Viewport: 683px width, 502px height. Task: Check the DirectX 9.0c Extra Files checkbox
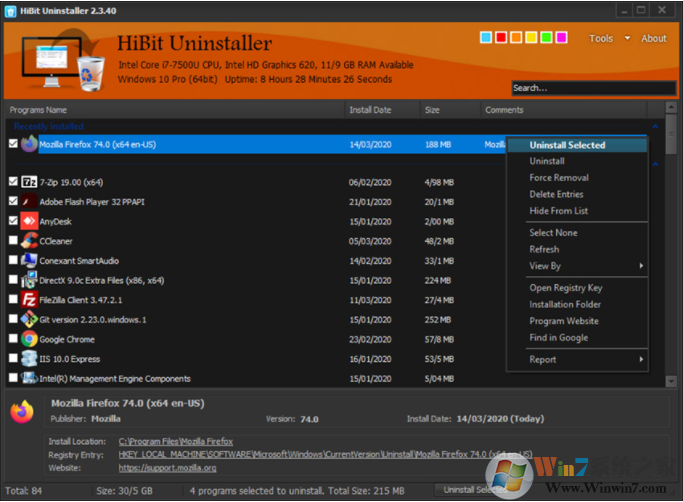[x=13, y=279]
